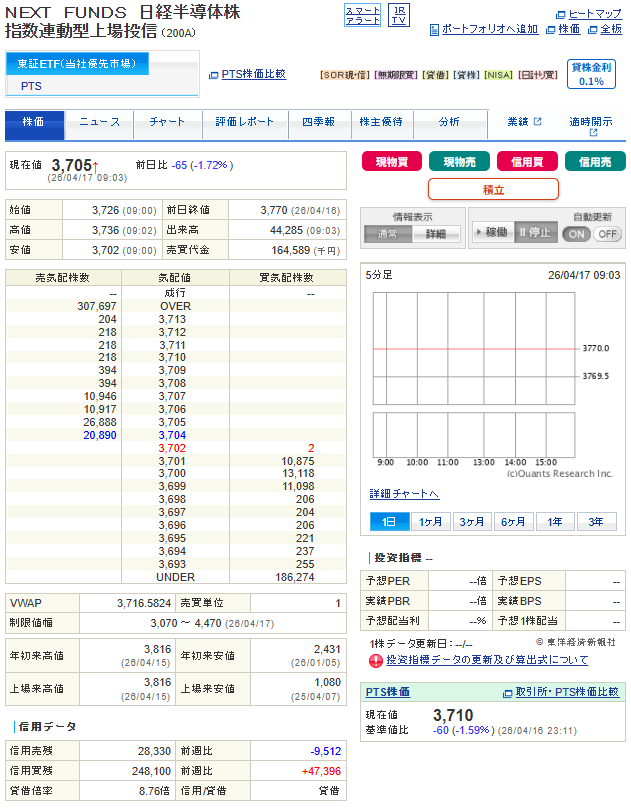Open the IR TV icon
The width and height of the screenshot is (631, 809).
[399, 15]
